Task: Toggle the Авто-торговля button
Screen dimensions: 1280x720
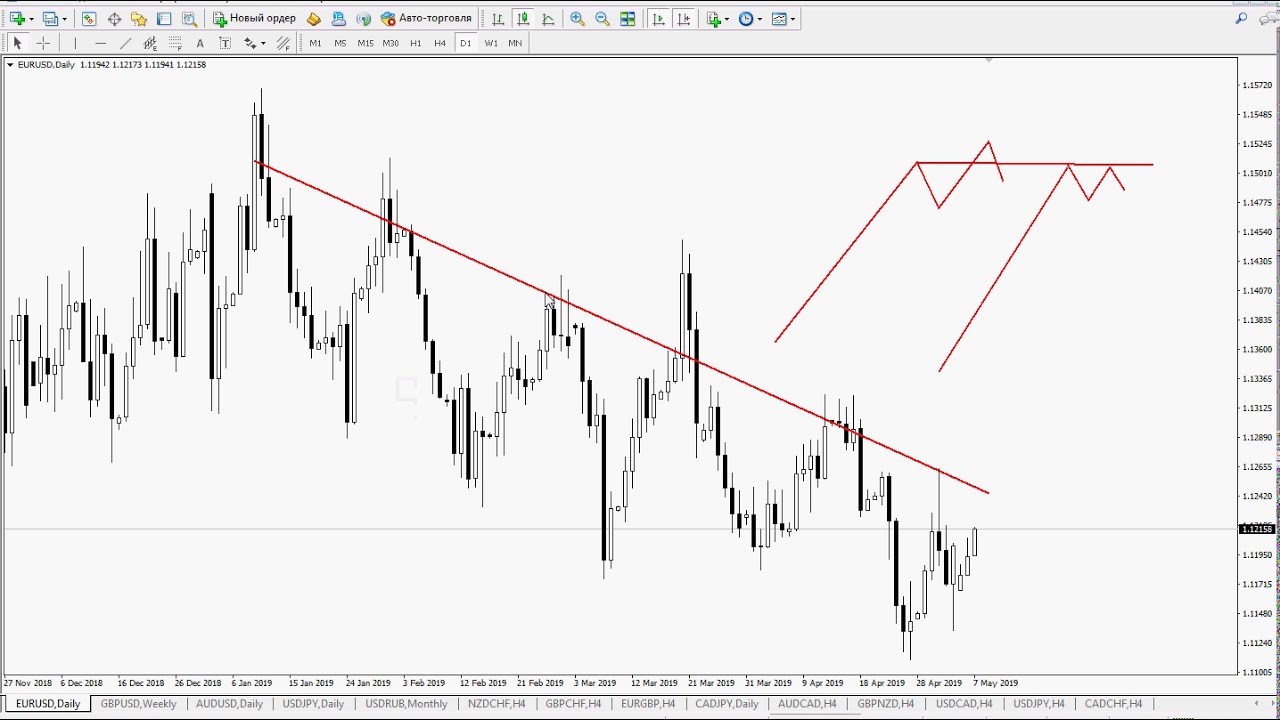Action: point(426,19)
